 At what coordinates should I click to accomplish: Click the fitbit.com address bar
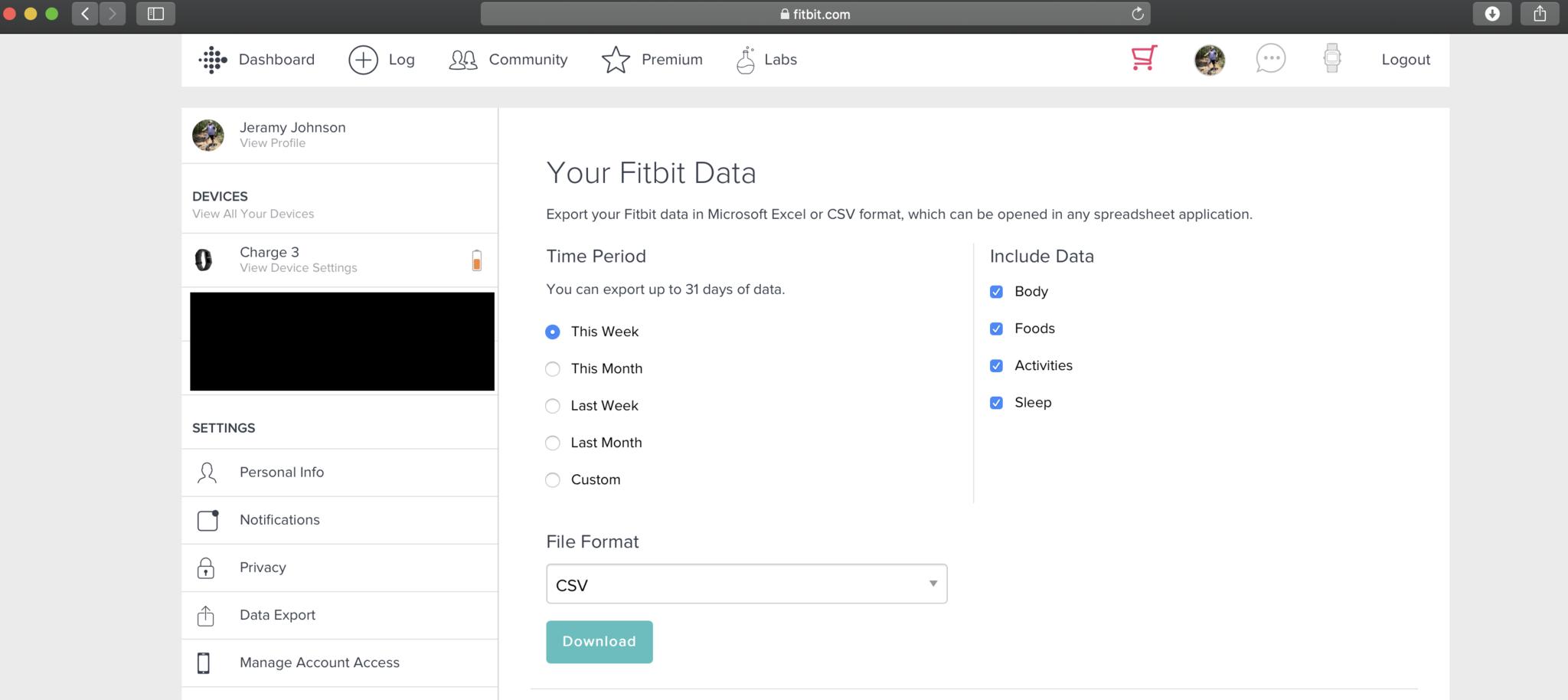tap(815, 14)
